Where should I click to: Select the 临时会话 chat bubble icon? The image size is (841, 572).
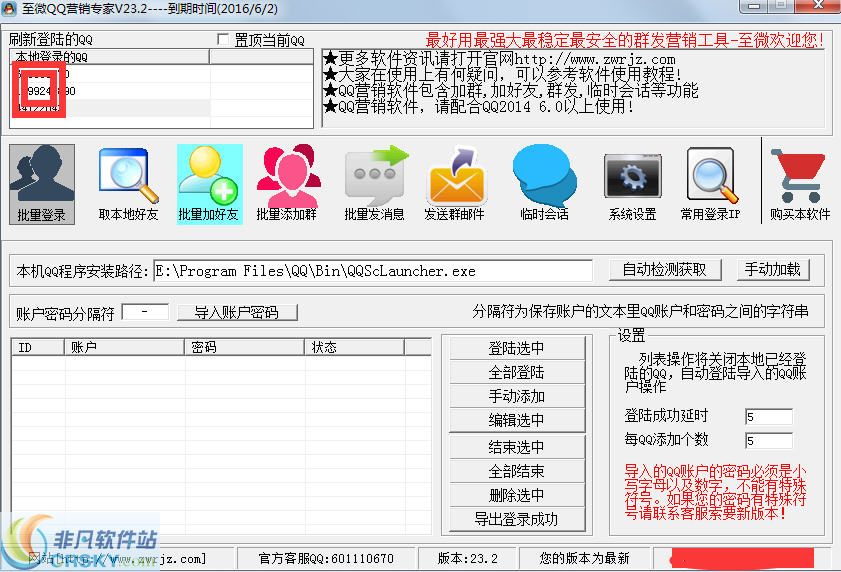(x=544, y=184)
